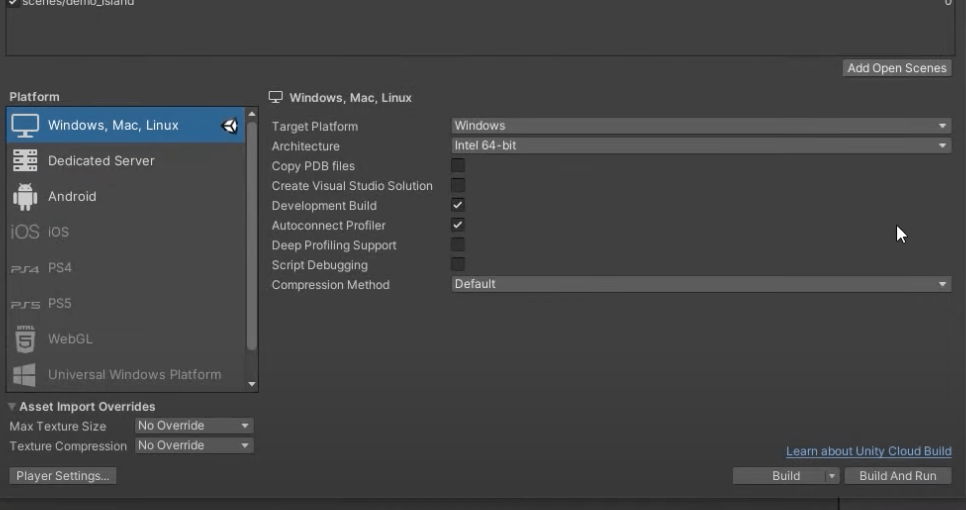Select the Windows, Mac, Linux platform label

(113, 125)
